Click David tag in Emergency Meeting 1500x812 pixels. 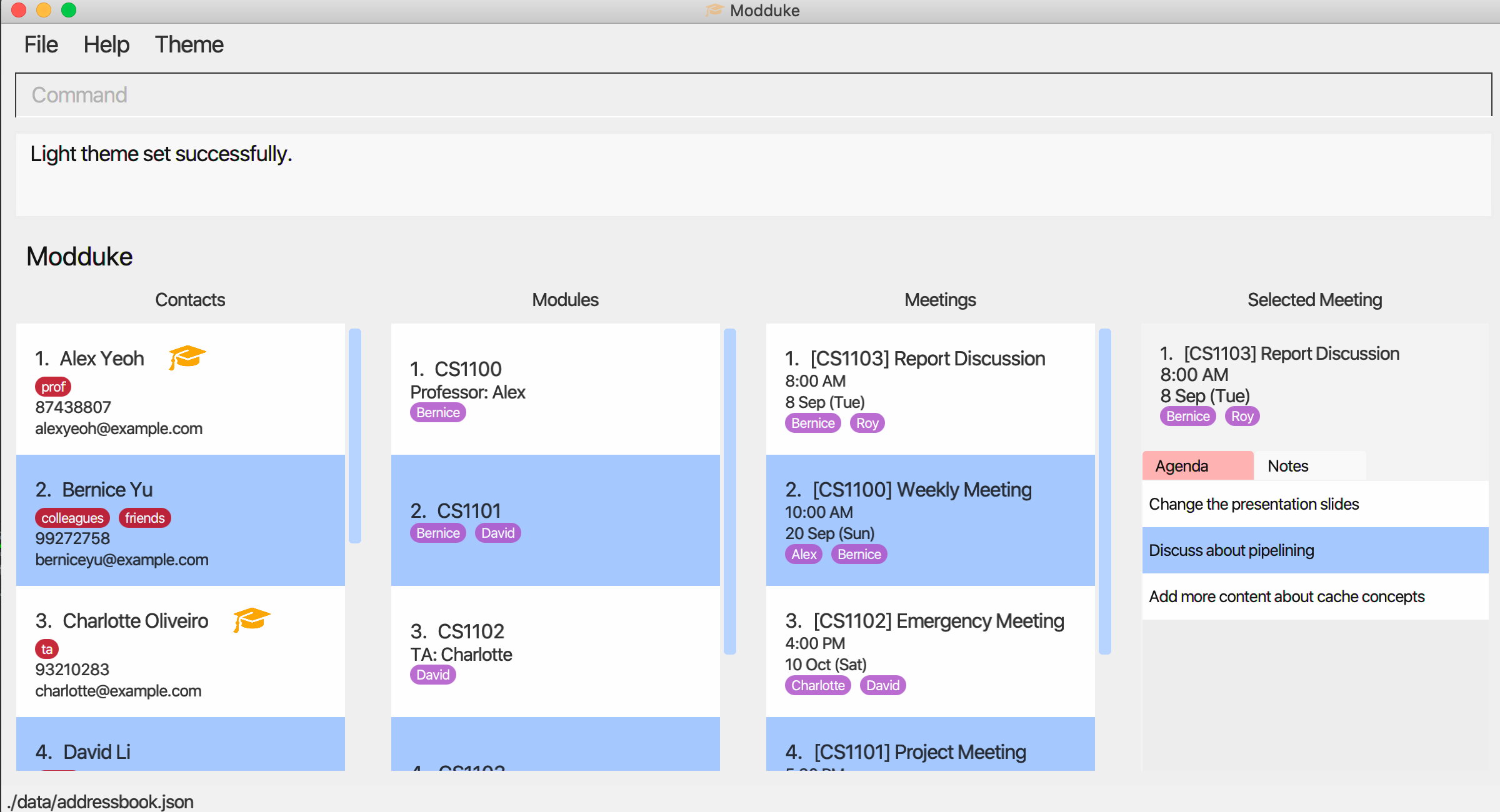883,685
